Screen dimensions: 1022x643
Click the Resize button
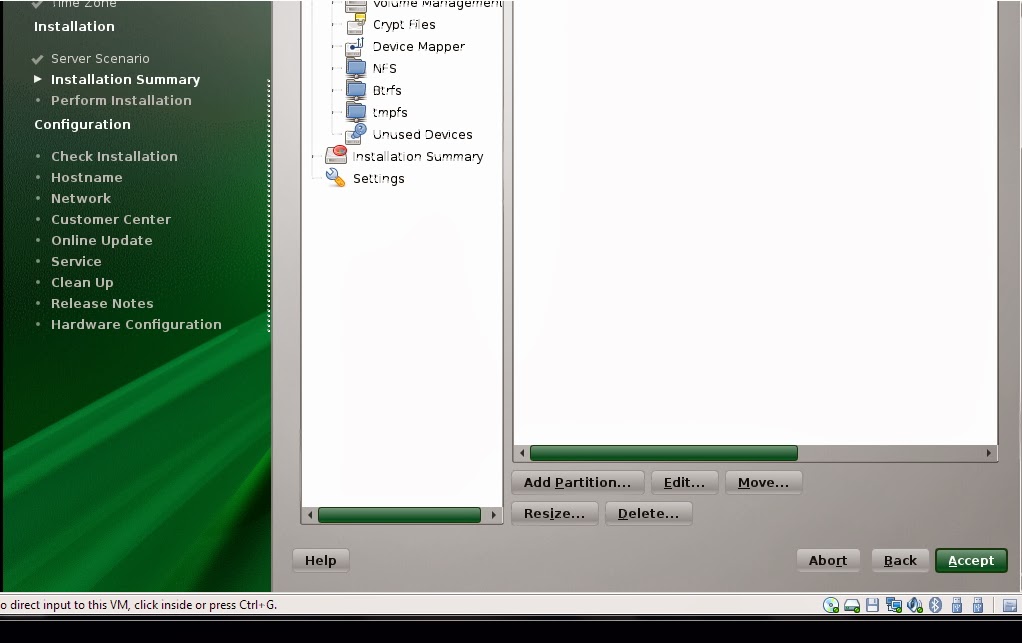[554, 513]
